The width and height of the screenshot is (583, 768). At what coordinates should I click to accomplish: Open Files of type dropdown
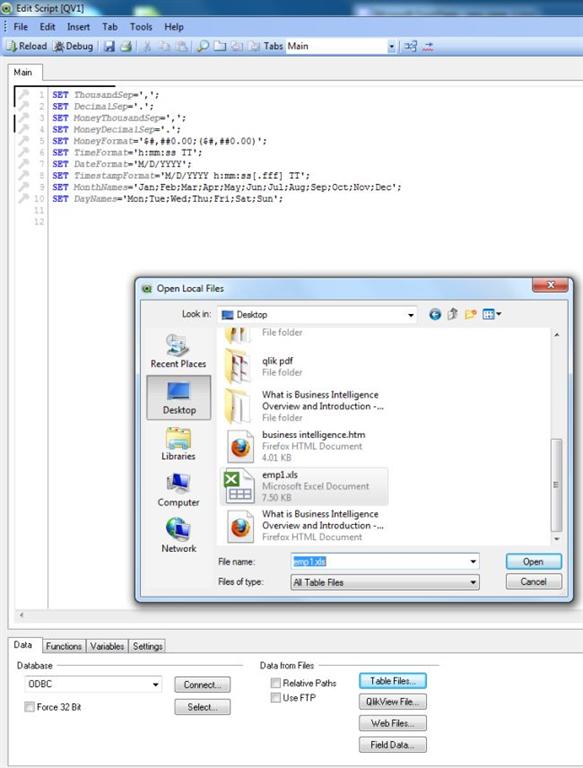point(385,582)
